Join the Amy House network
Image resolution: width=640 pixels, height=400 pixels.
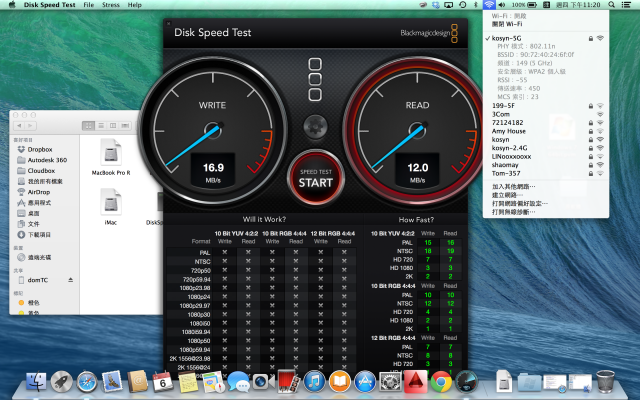tap(546, 131)
